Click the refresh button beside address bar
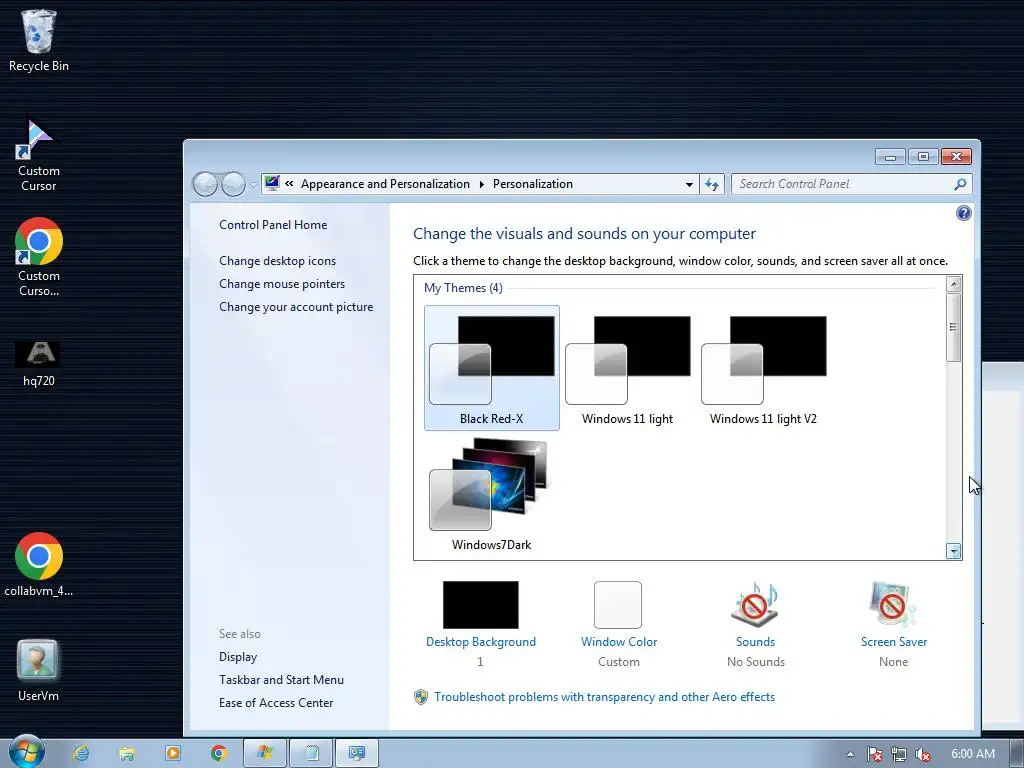The width and height of the screenshot is (1024, 768). point(712,185)
